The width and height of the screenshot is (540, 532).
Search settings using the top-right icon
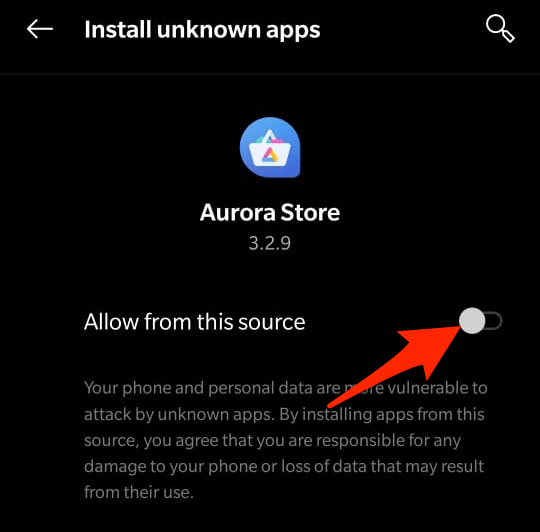[x=500, y=29]
